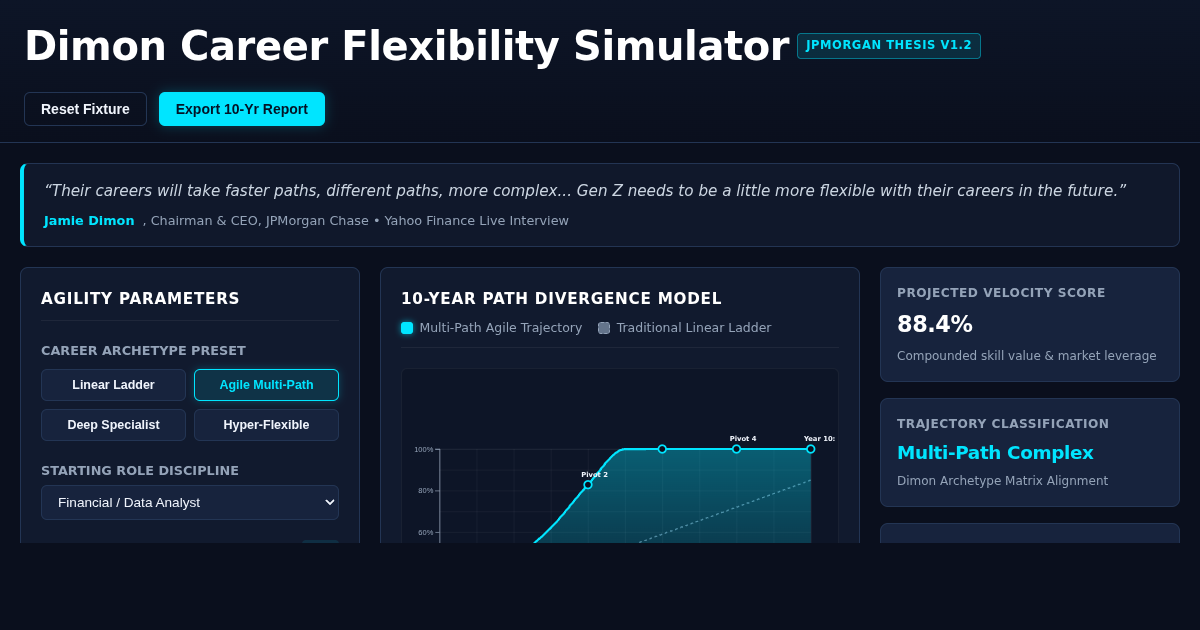Toggle the Traditional Linear Ladder legend swatch
The width and height of the screenshot is (1200, 630).
(x=604, y=328)
